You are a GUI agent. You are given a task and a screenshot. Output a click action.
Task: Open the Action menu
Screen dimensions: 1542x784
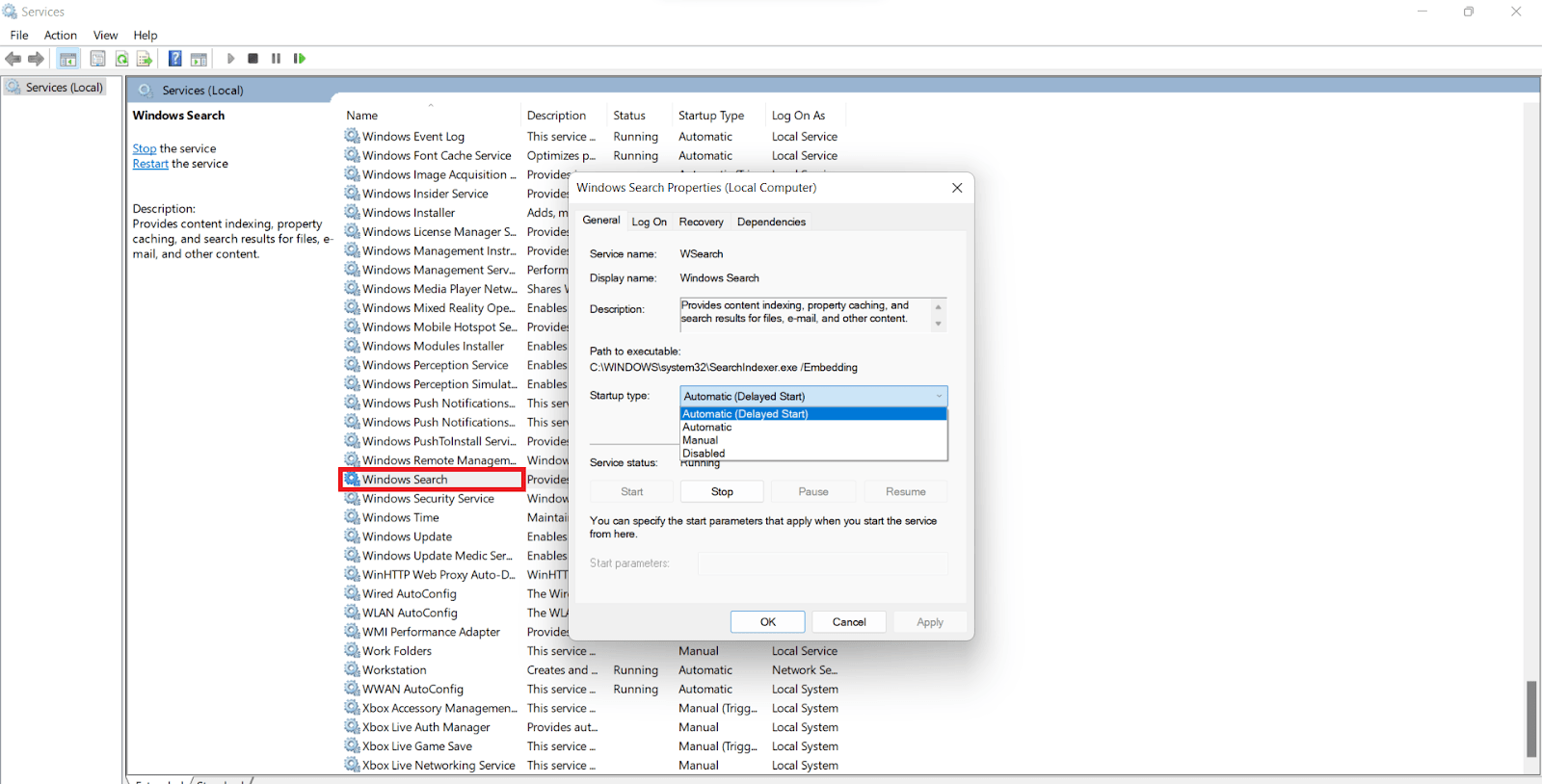coord(61,35)
